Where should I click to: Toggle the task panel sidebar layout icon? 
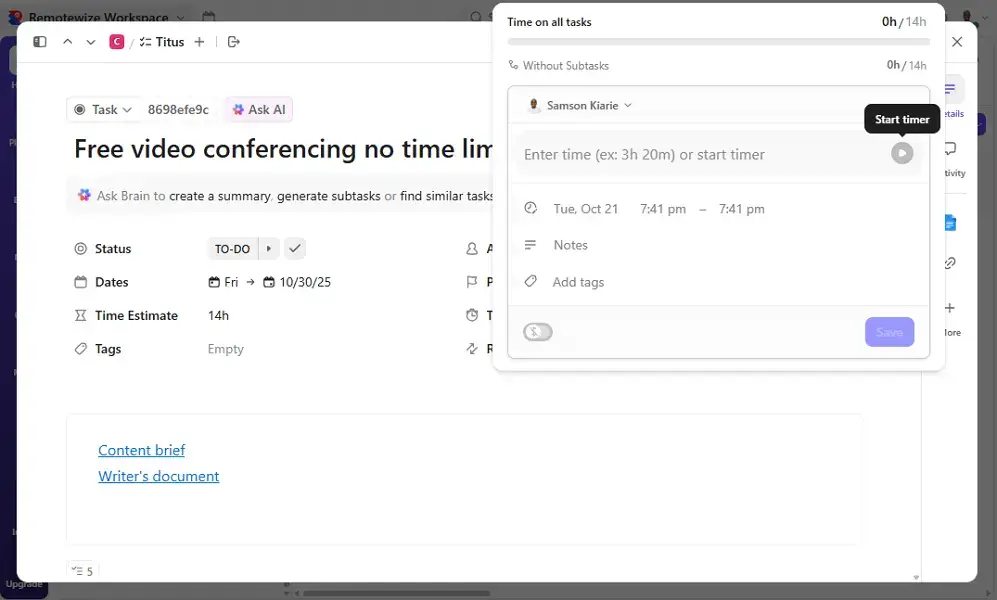[40, 41]
